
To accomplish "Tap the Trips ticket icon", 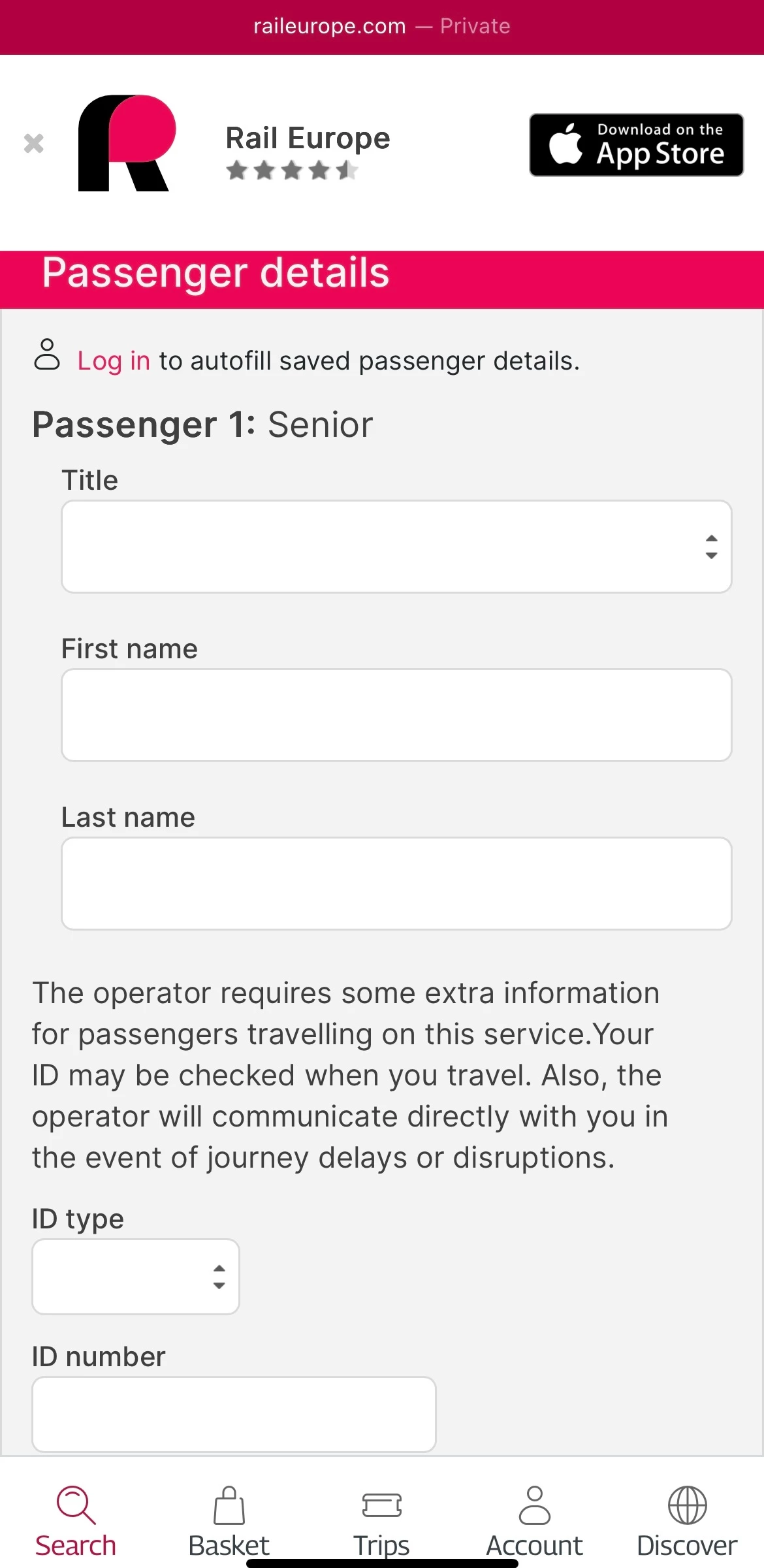I will pos(382,1505).
